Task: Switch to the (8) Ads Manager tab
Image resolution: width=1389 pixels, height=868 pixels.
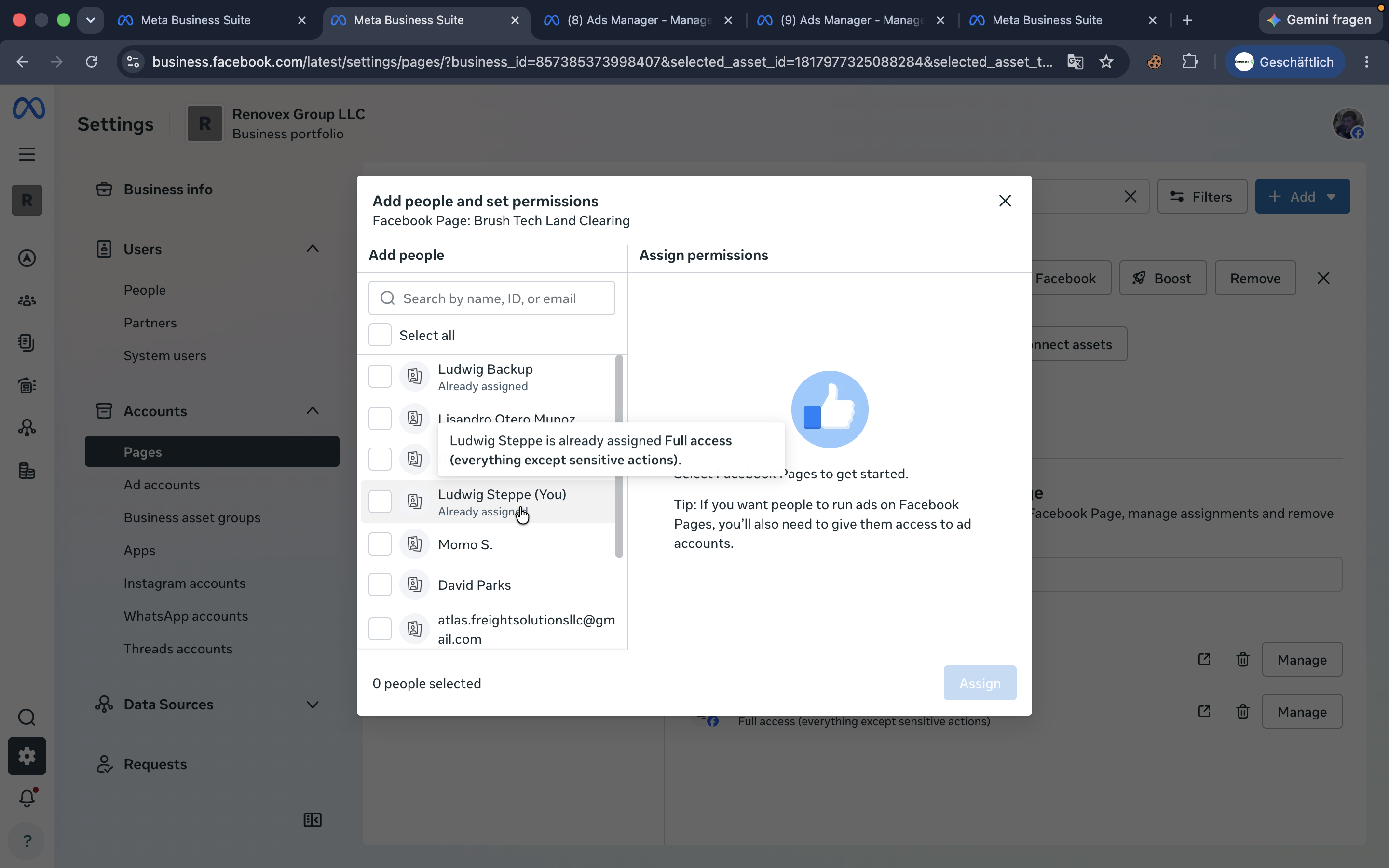Action: coord(639,20)
